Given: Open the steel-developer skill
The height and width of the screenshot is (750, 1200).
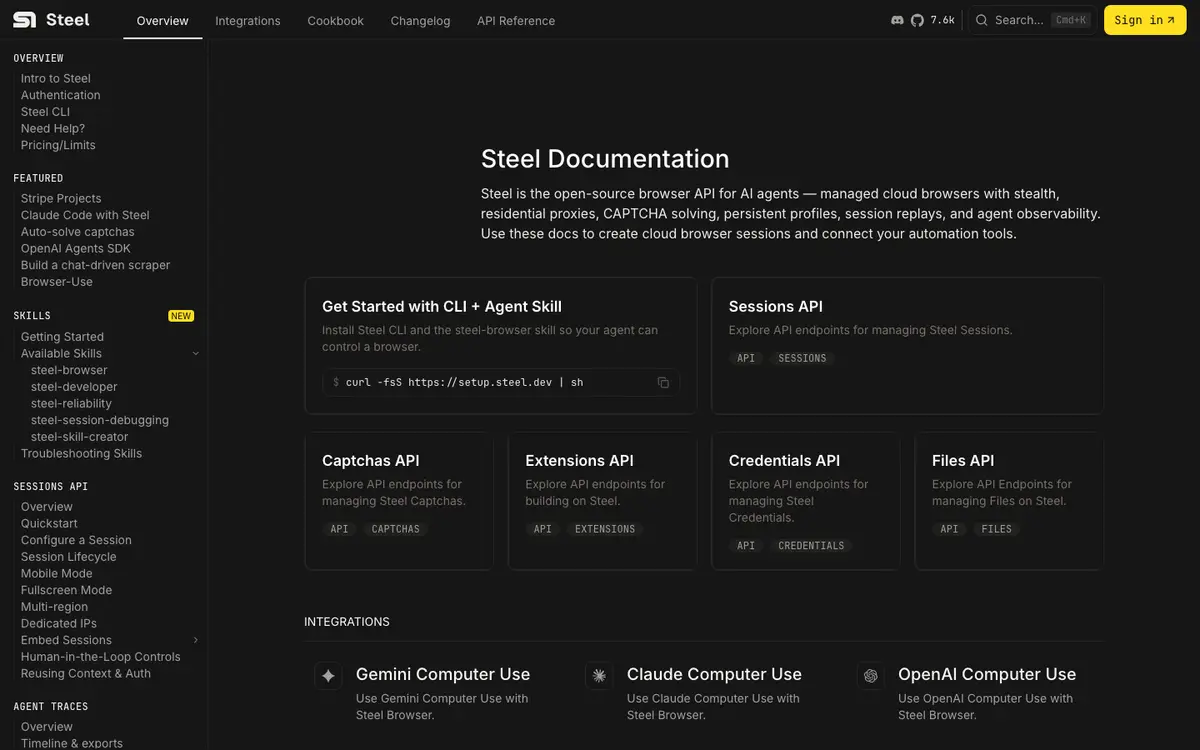Looking at the screenshot, I should tap(74, 387).
